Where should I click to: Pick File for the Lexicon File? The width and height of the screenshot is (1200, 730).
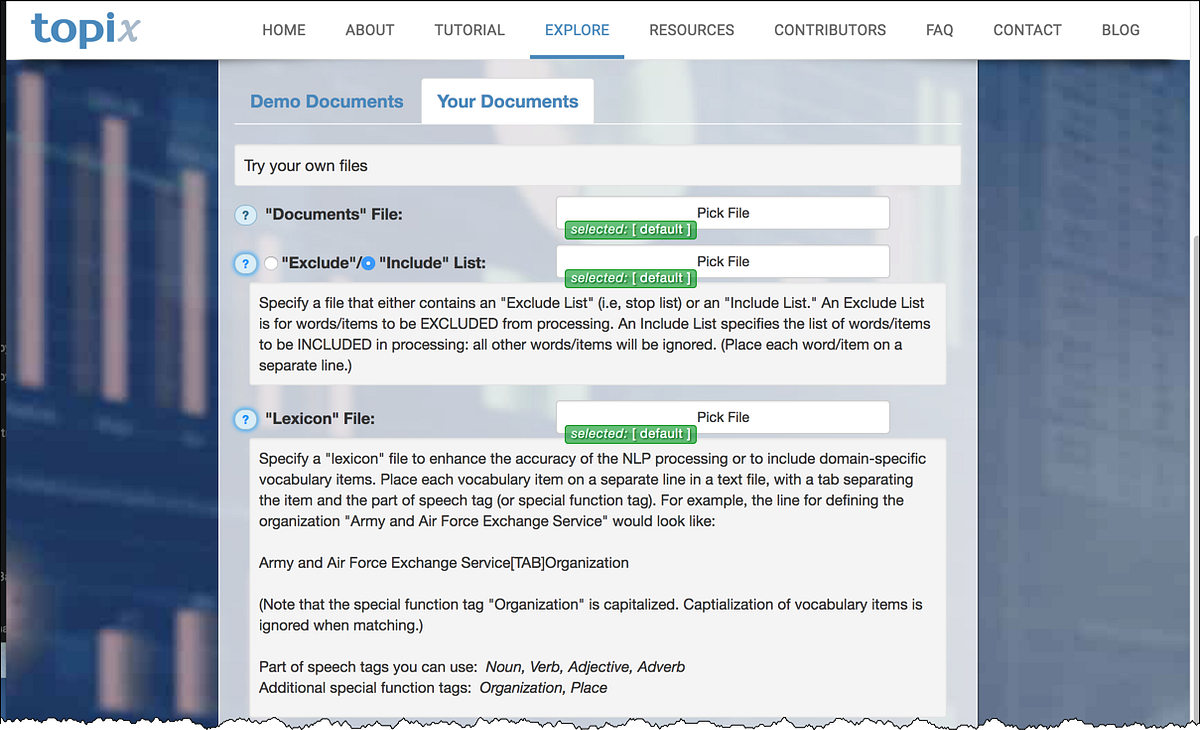pos(722,417)
